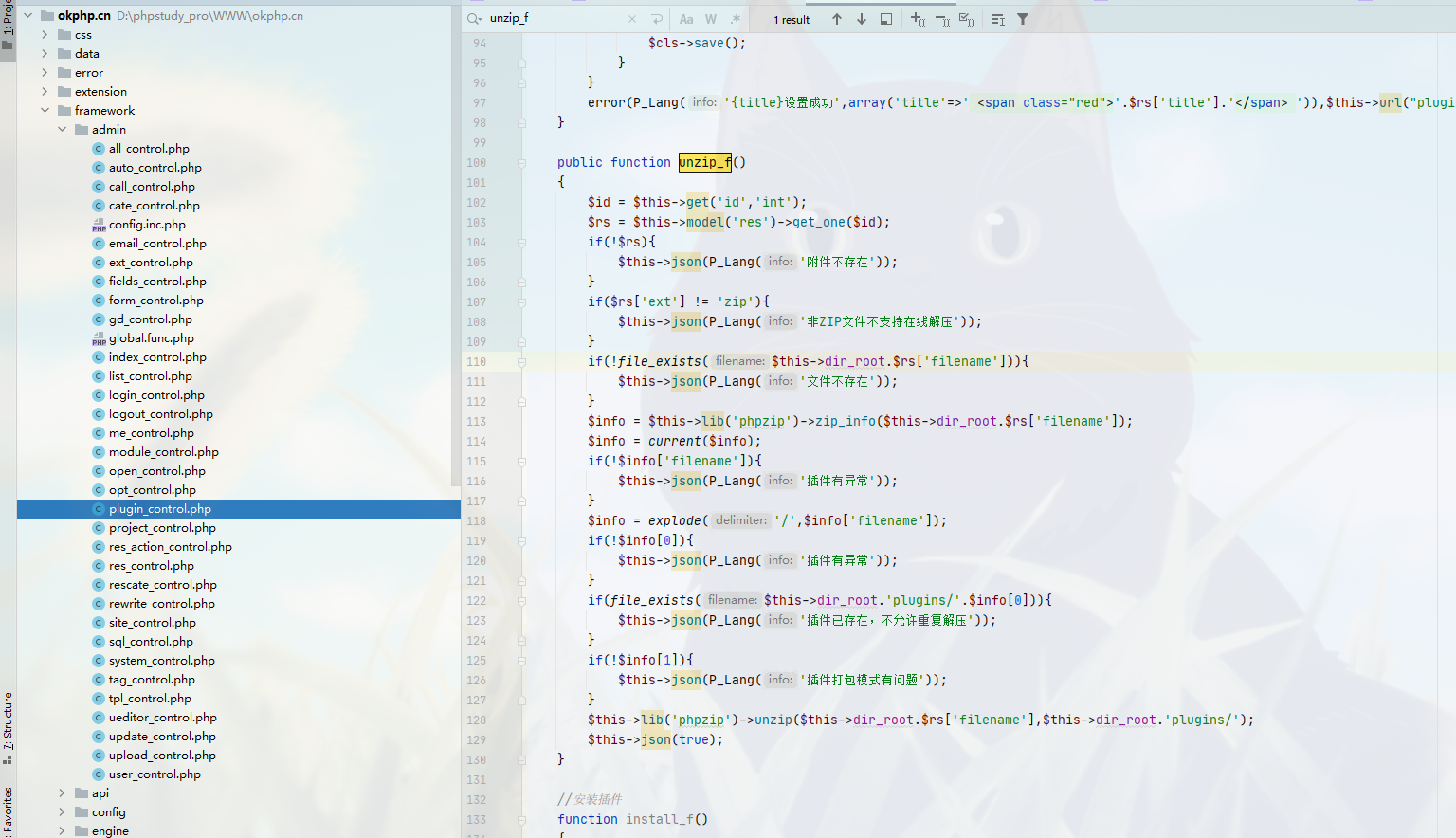Screen dimensions: 1456x838
Task: Collapse the framework folder
Action: click(x=45, y=111)
